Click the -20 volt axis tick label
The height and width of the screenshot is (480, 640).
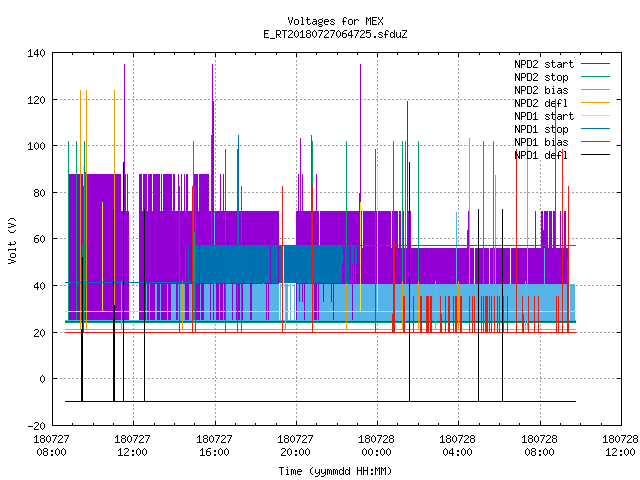[x=36, y=426]
